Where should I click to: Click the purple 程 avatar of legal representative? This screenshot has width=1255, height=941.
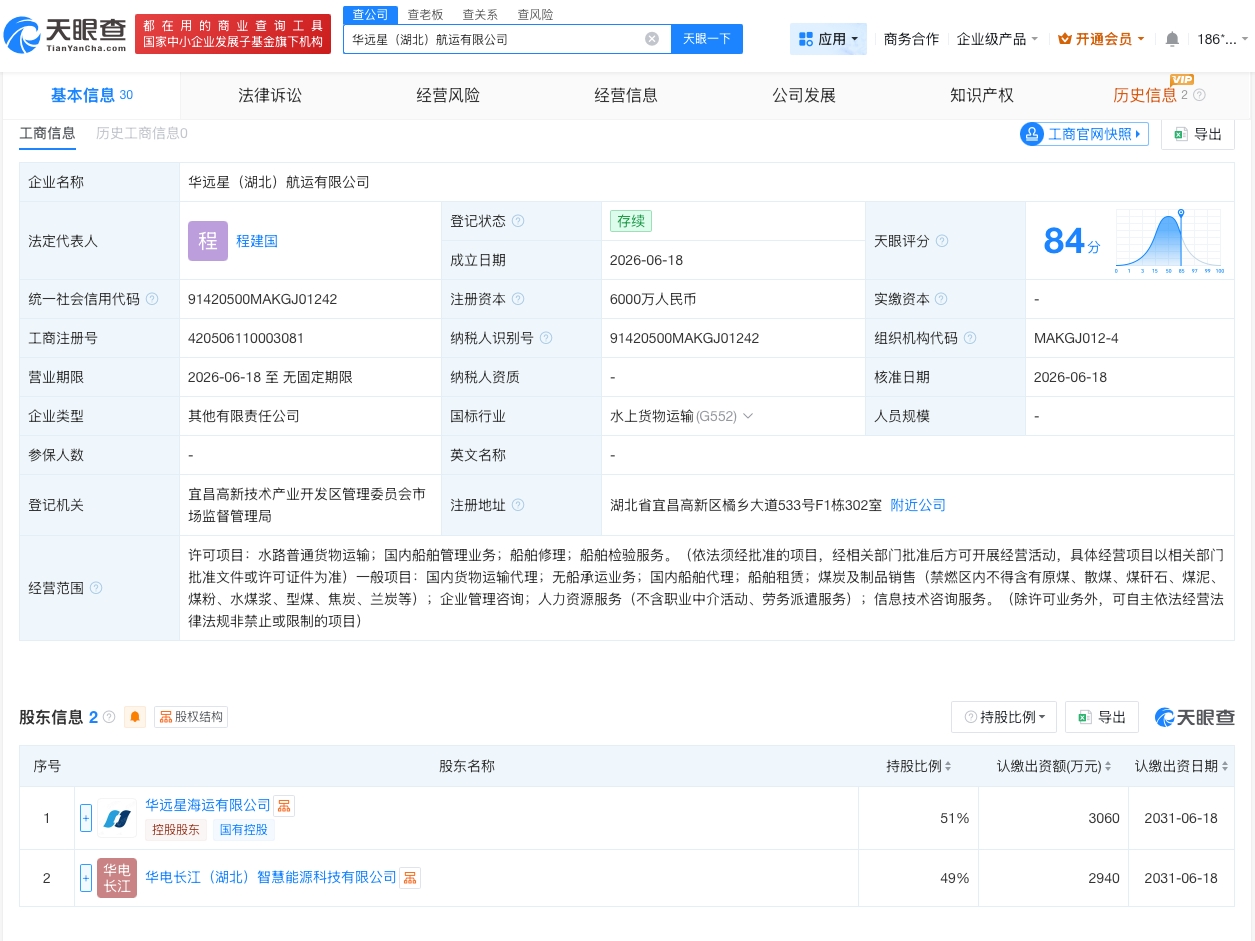pos(208,241)
